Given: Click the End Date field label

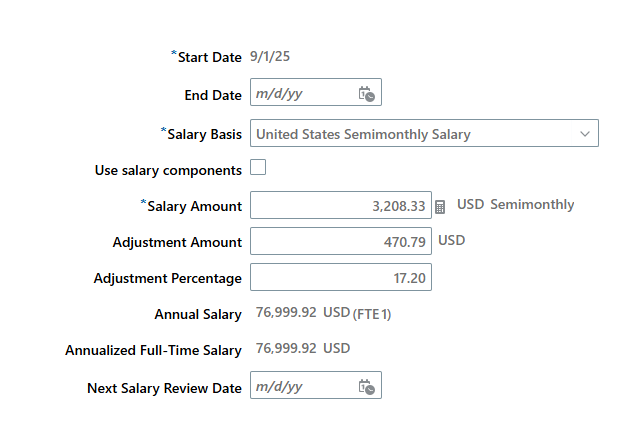Looking at the screenshot, I should [213, 95].
